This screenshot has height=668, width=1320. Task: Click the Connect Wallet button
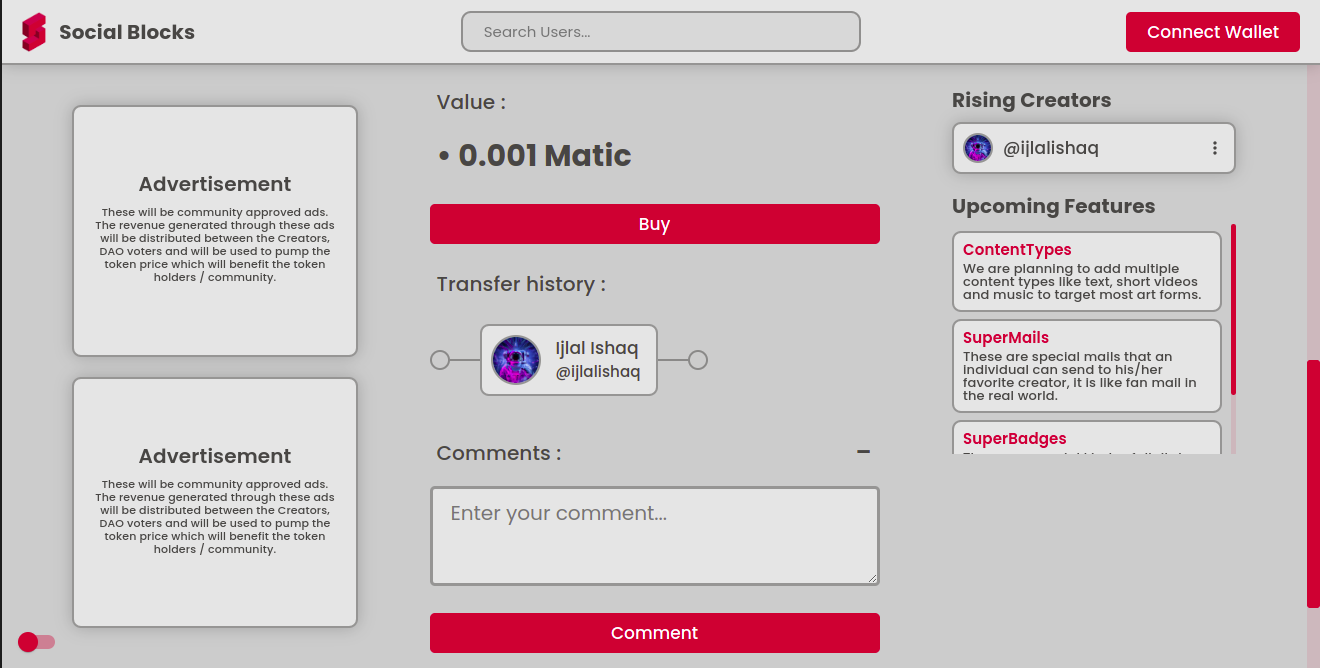click(1212, 32)
